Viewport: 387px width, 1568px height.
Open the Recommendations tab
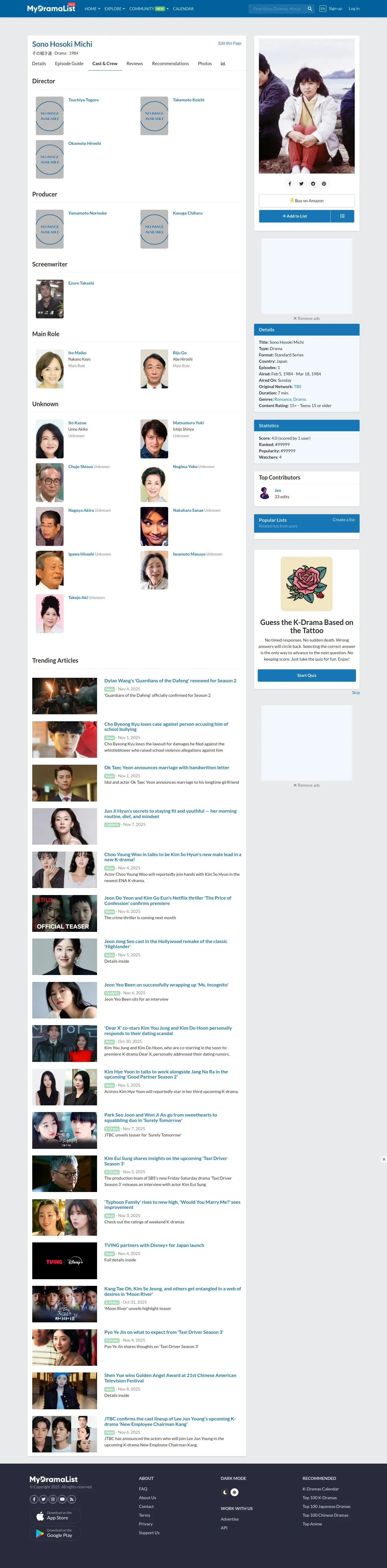coord(170,63)
